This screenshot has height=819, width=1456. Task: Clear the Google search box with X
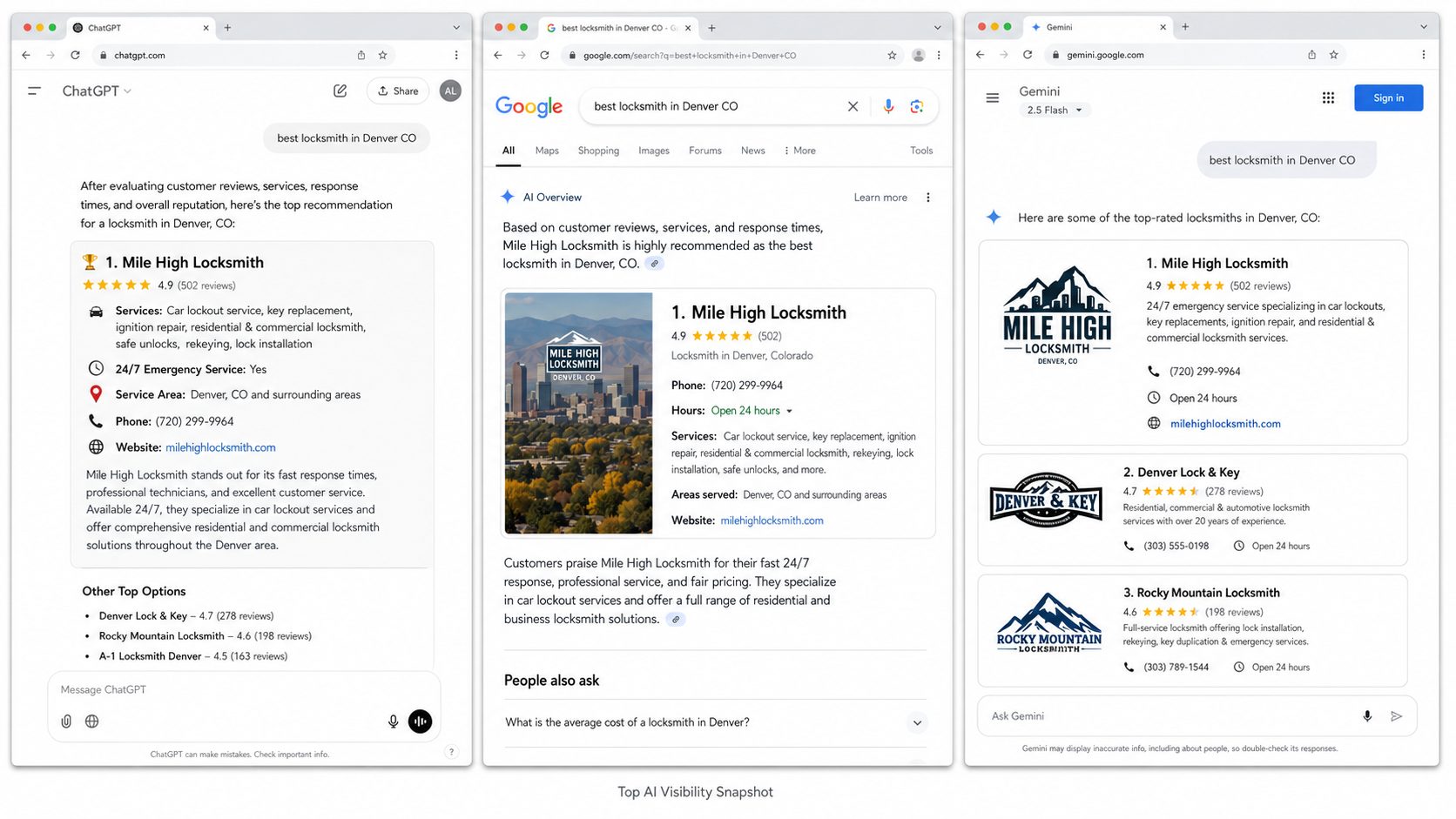[x=853, y=106]
